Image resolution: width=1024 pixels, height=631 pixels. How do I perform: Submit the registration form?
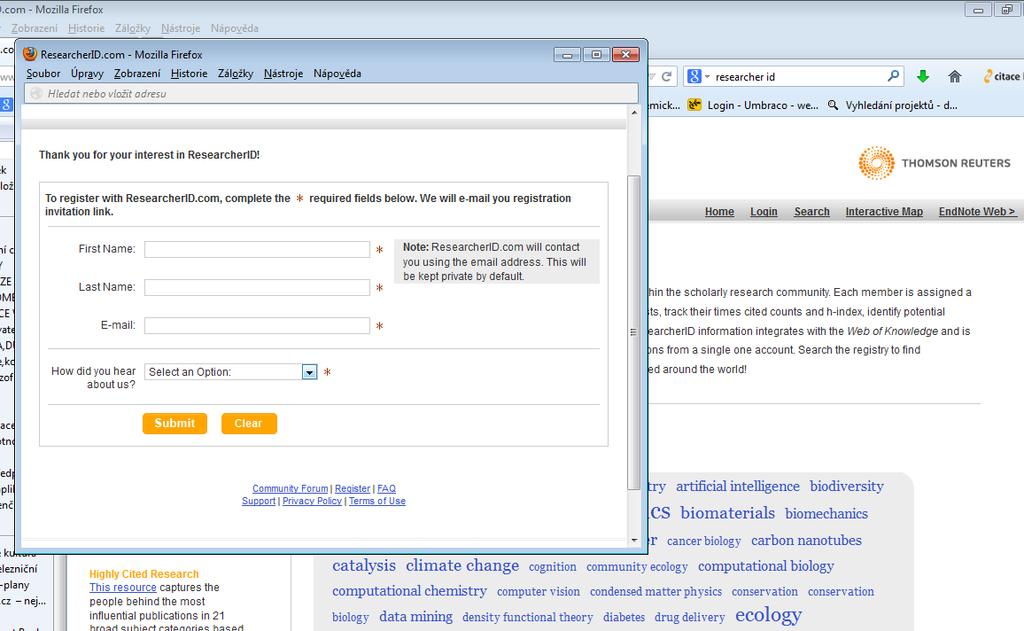[174, 423]
